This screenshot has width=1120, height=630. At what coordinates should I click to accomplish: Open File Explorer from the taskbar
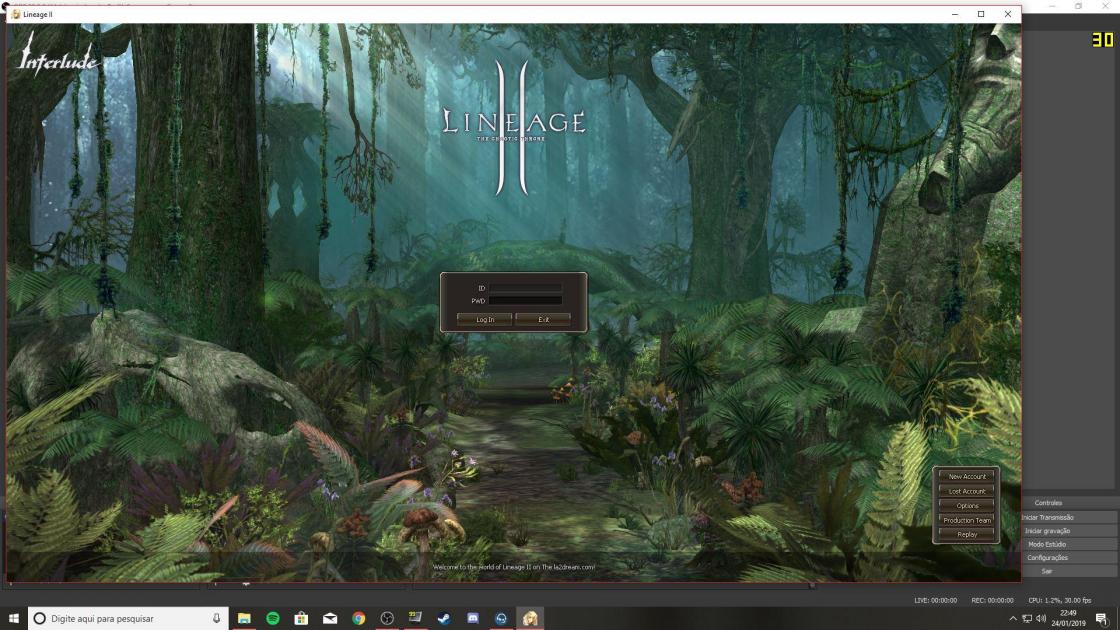pyautogui.click(x=243, y=619)
